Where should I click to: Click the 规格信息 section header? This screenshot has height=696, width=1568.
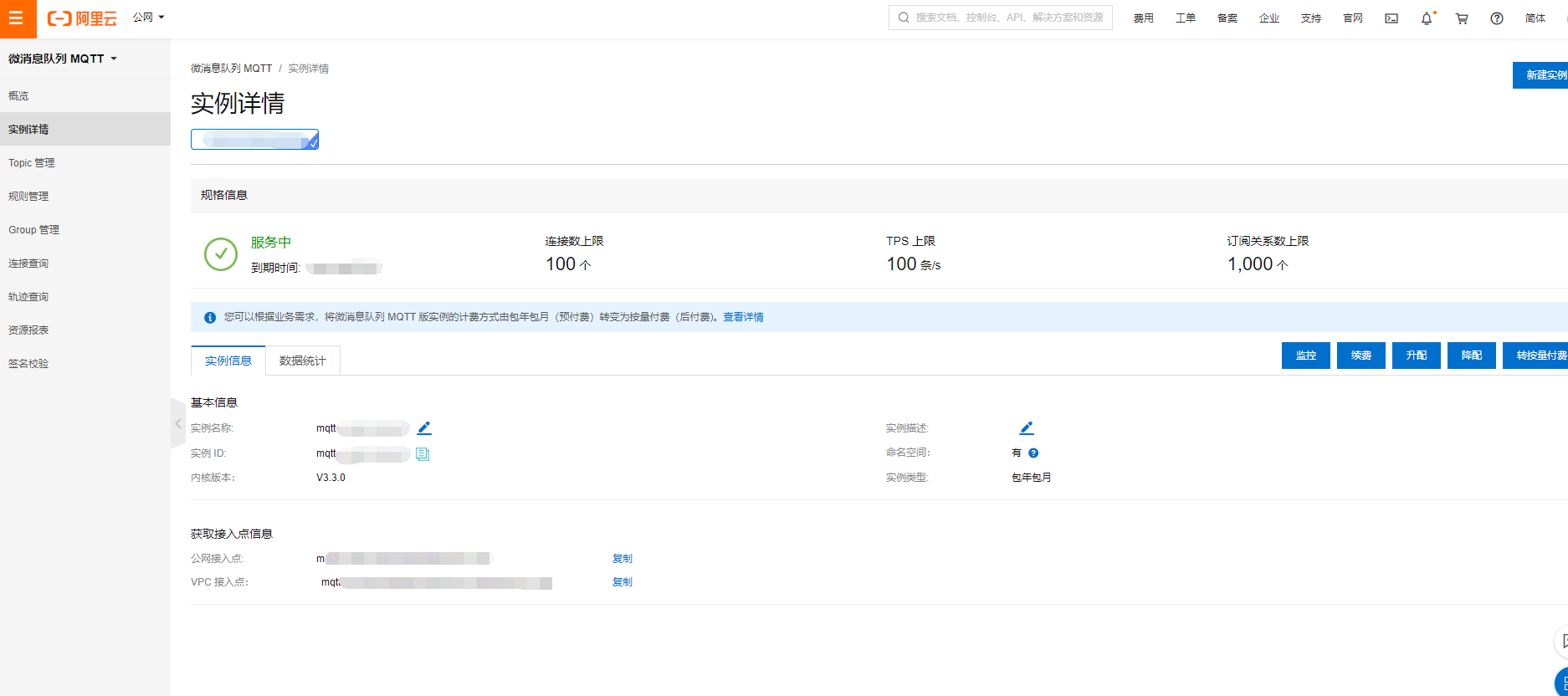click(224, 195)
